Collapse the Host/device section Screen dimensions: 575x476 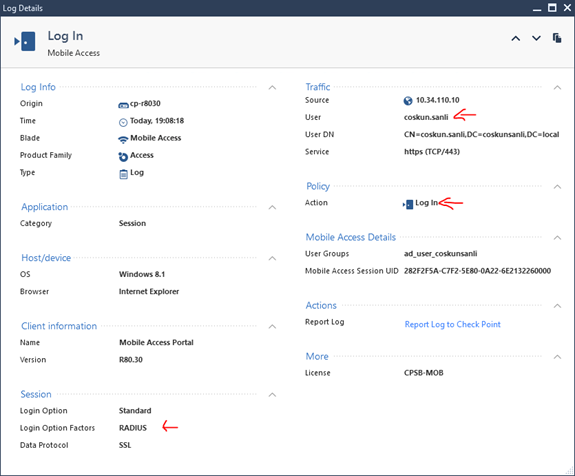(272, 258)
